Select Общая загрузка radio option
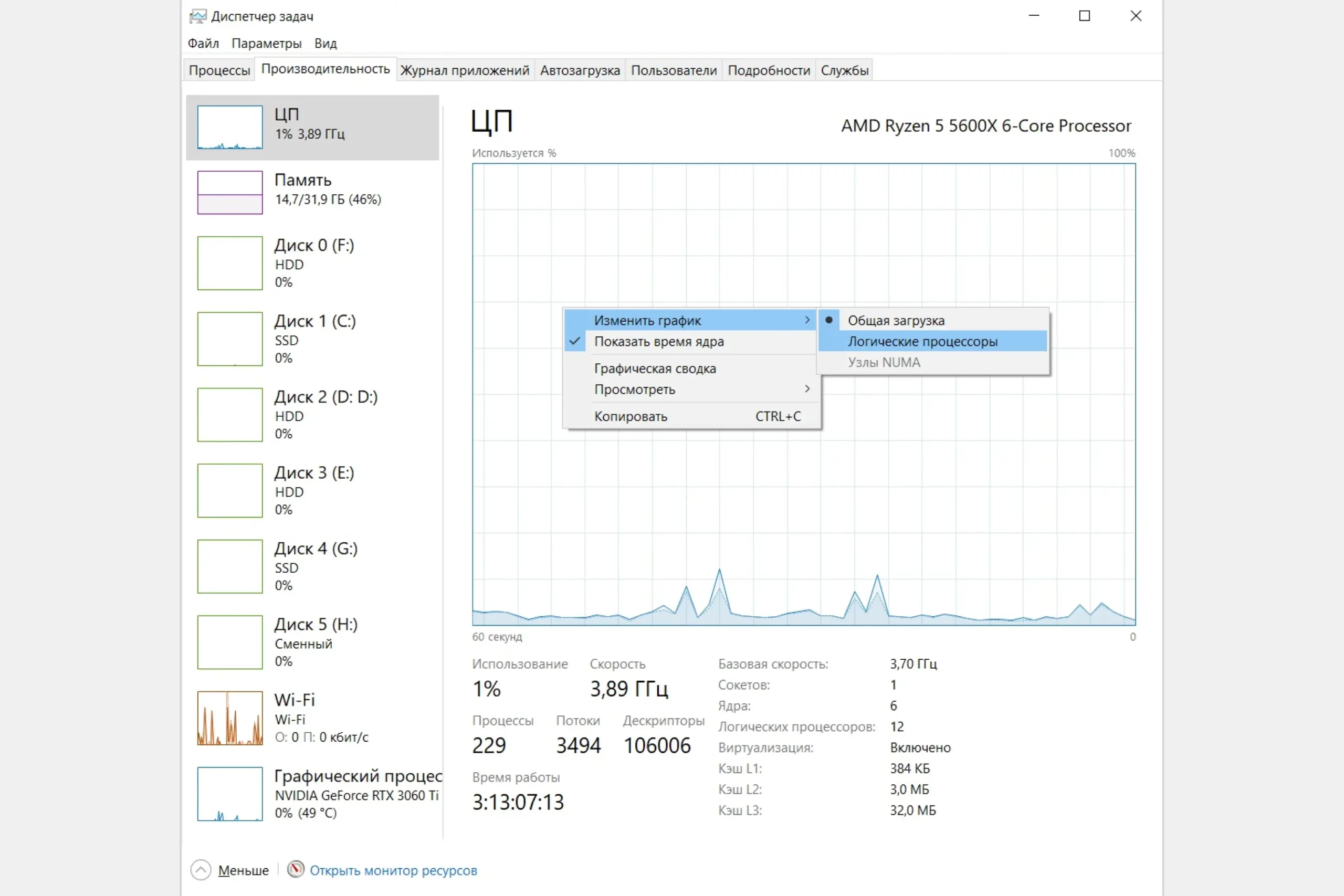Screen dimensions: 1344x896 (x=896, y=321)
